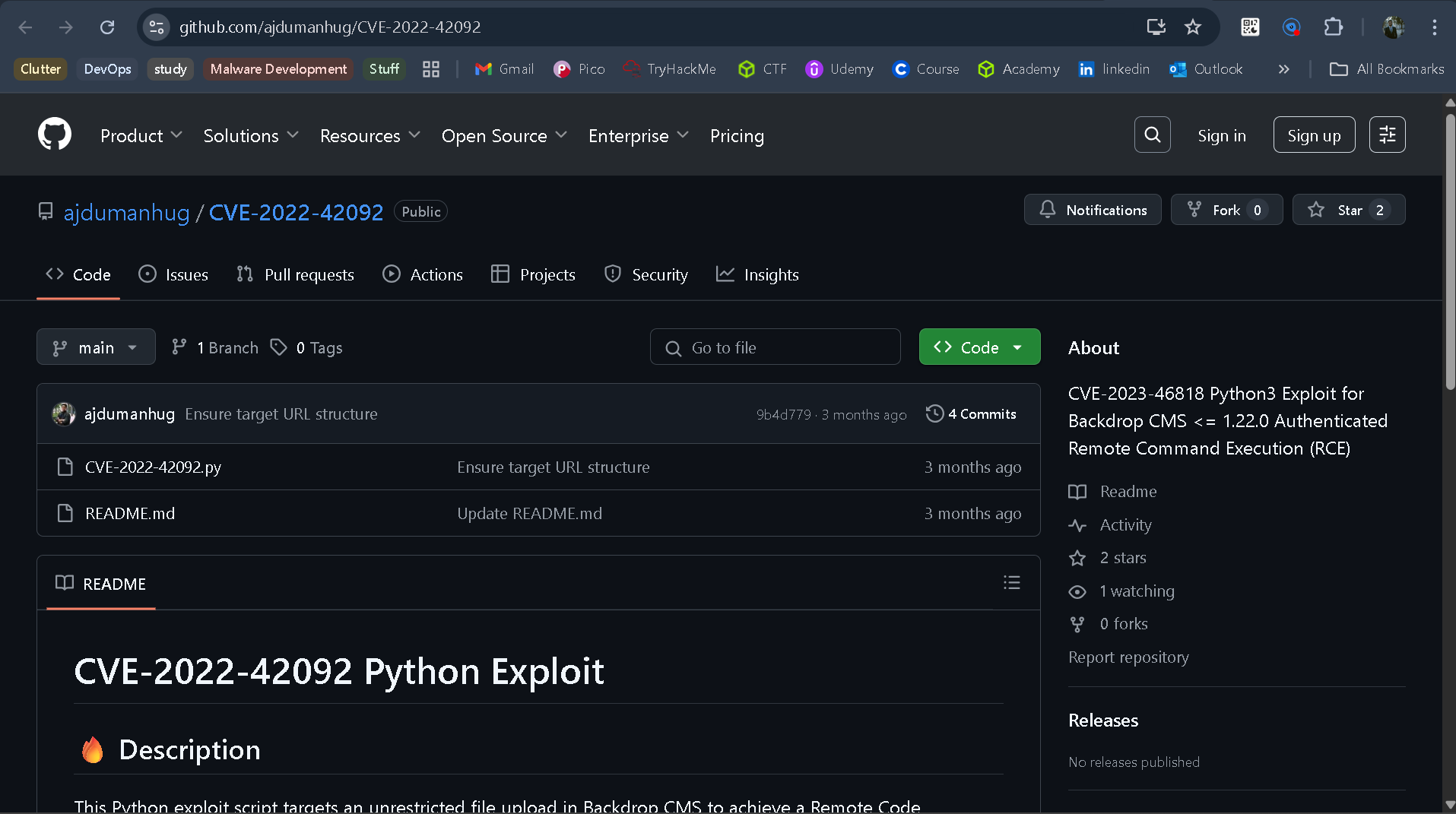Click Pricing link

click(x=737, y=135)
